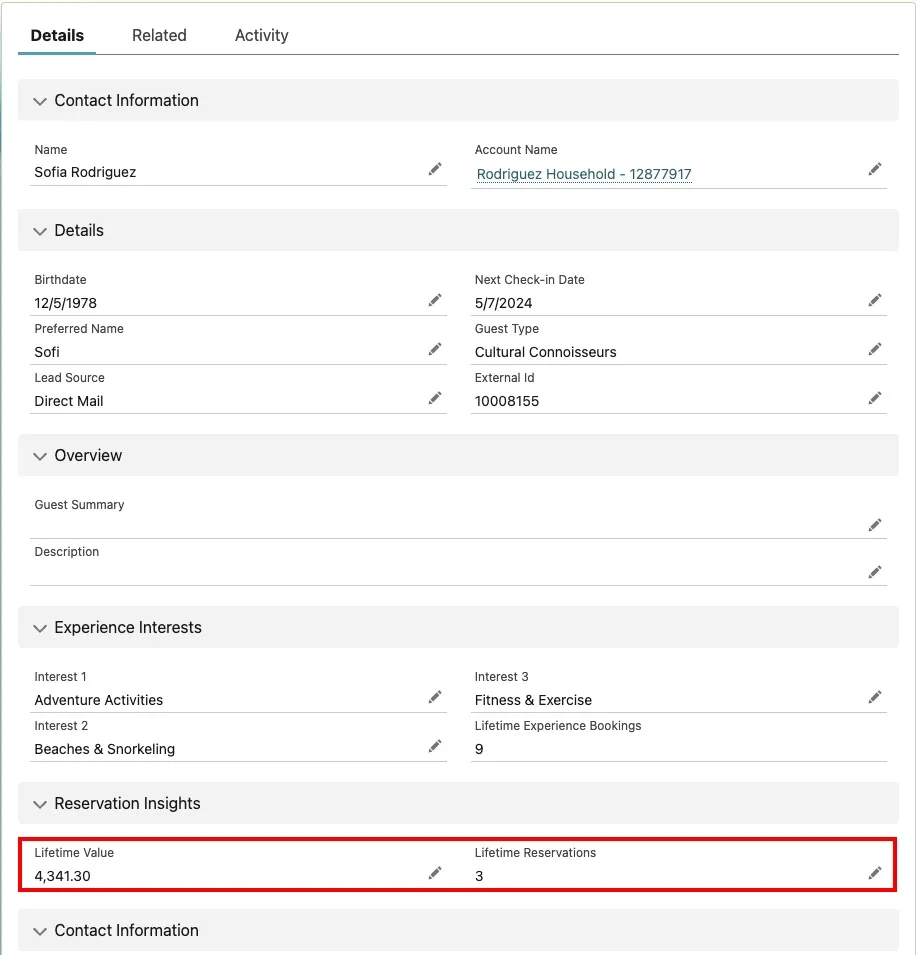Click the edit pencil for Guest Summary
916x955 pixels.
point(875,525)
